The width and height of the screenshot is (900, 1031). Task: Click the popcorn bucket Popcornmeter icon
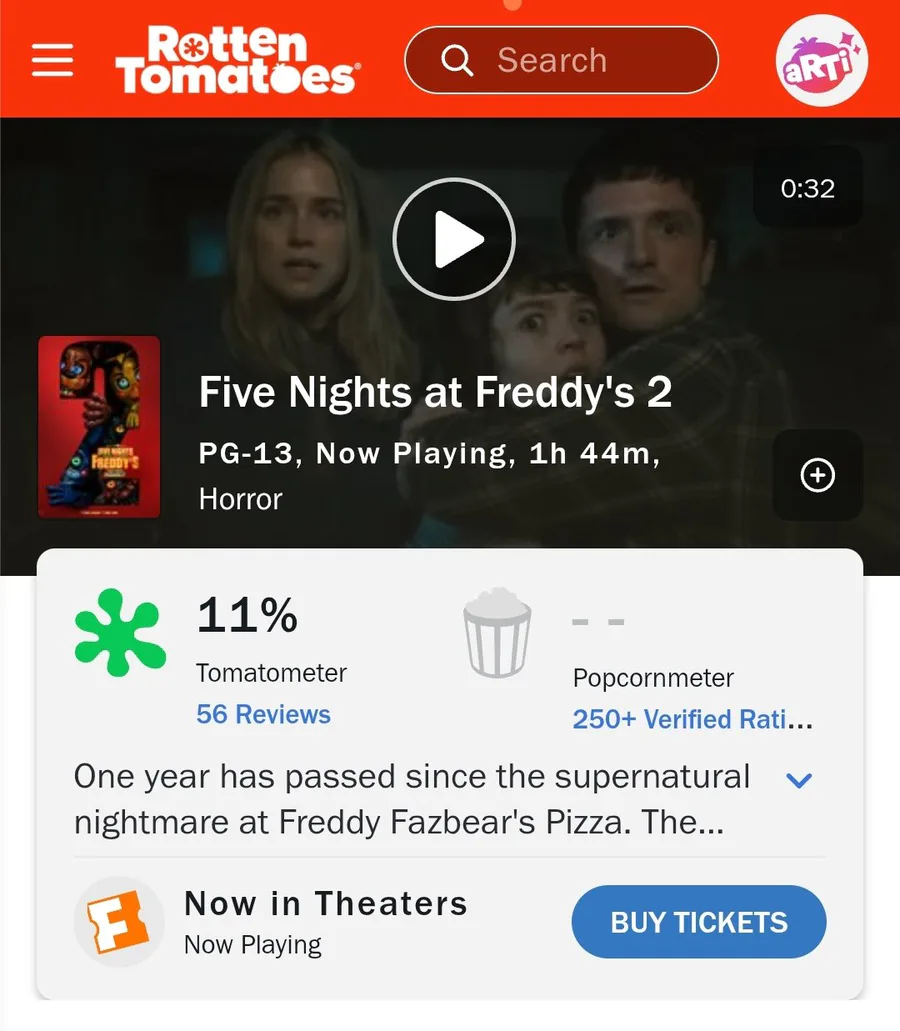point(497,632)
